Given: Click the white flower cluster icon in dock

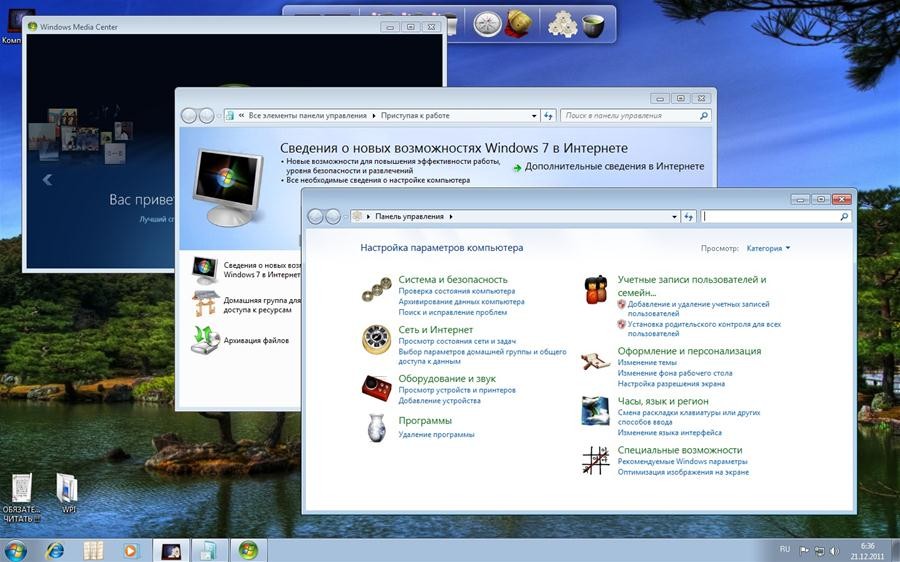Looking at the screenshot, I should coord(562,25).
